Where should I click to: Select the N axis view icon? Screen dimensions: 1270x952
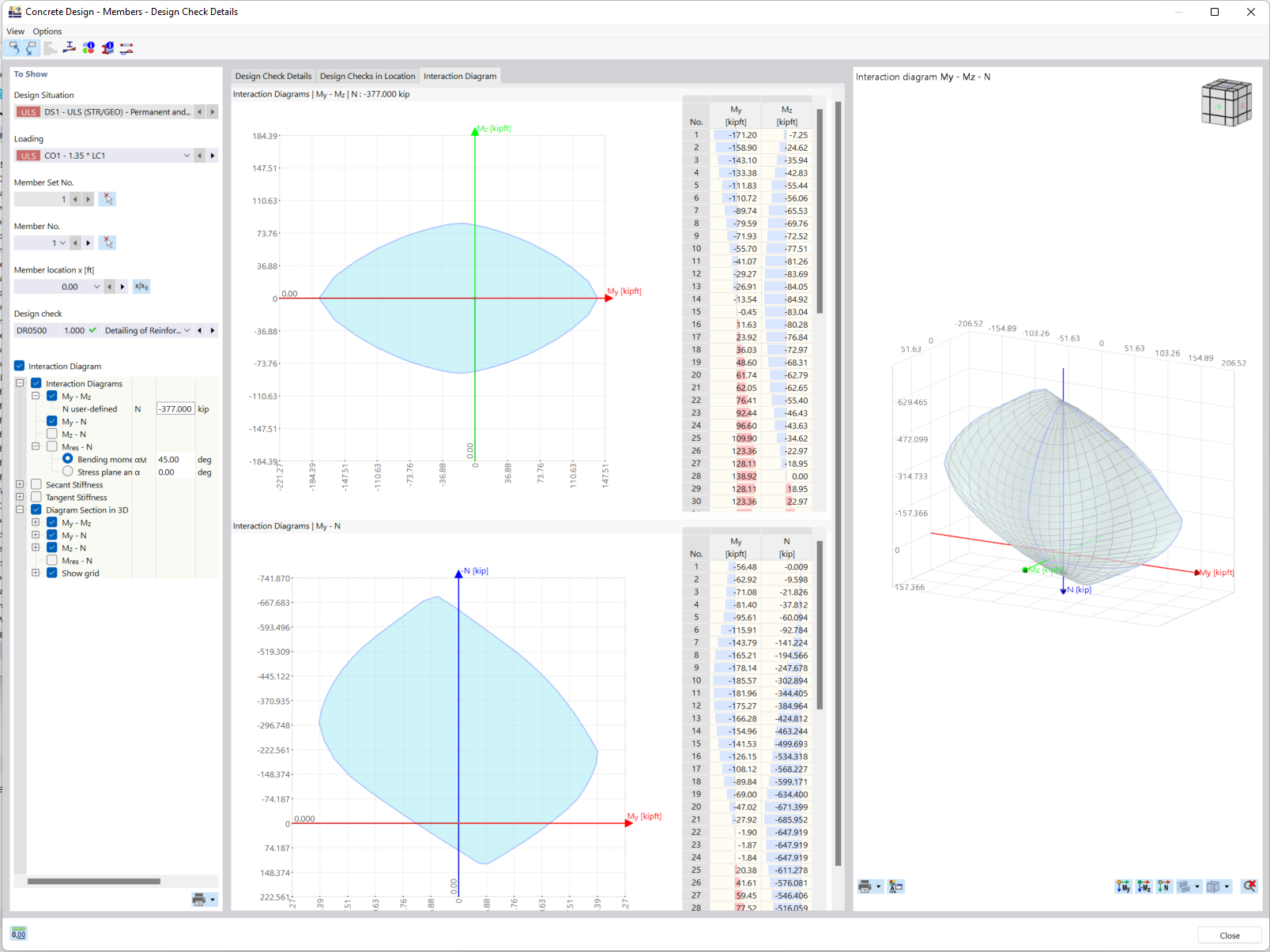coord(1164,886)
